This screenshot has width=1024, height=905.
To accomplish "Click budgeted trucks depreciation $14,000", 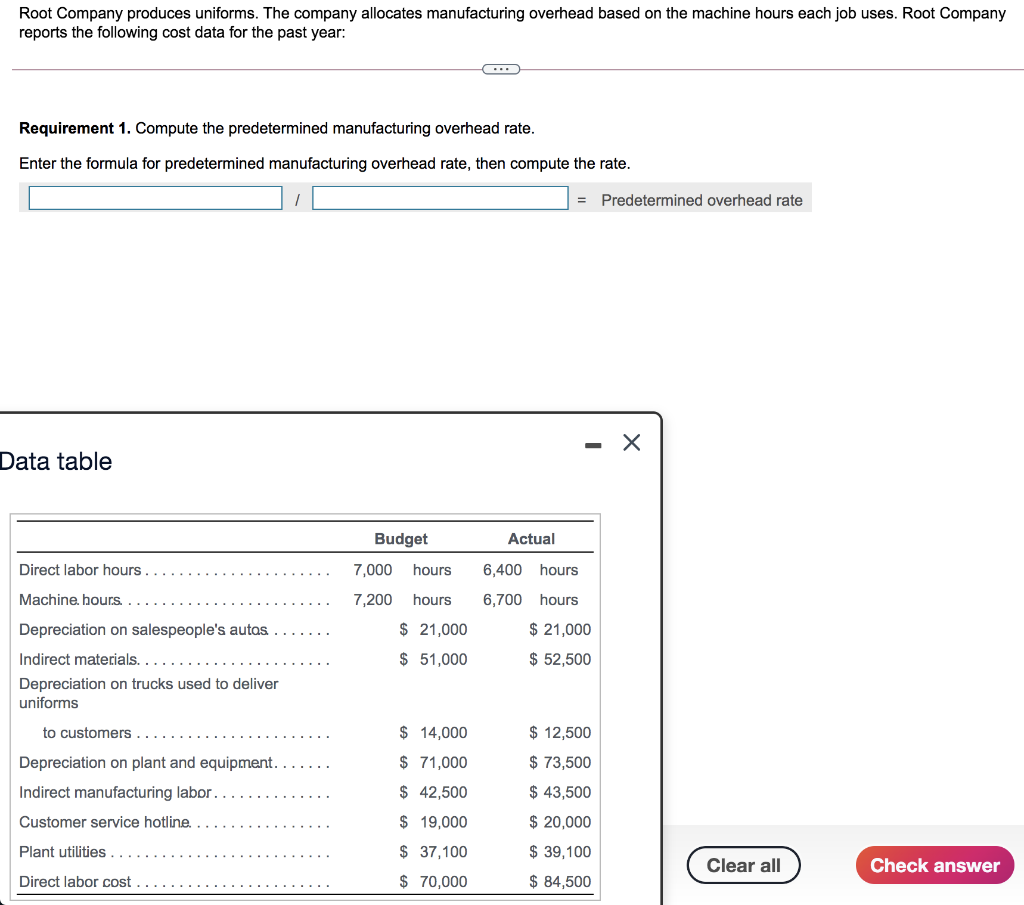I will [x=434, y=733].
